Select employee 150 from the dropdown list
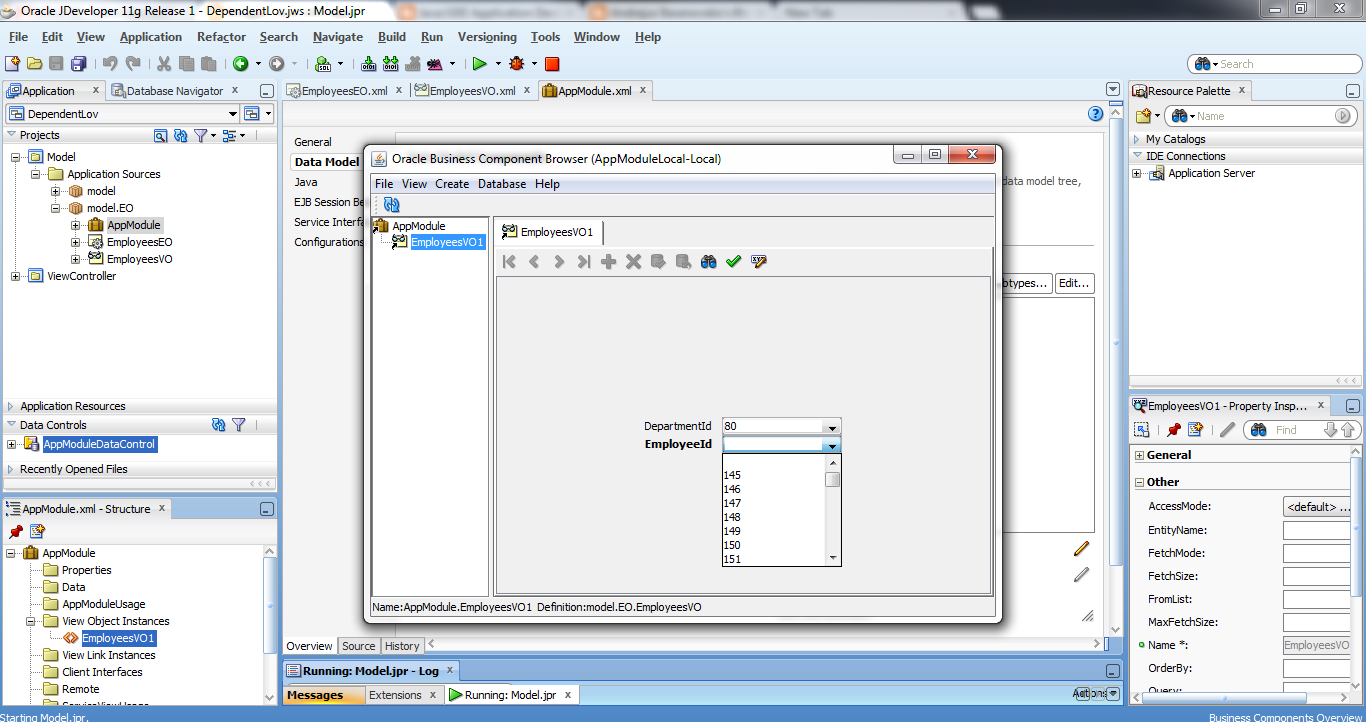1366x722 pixels. click(x=732, y=545)
